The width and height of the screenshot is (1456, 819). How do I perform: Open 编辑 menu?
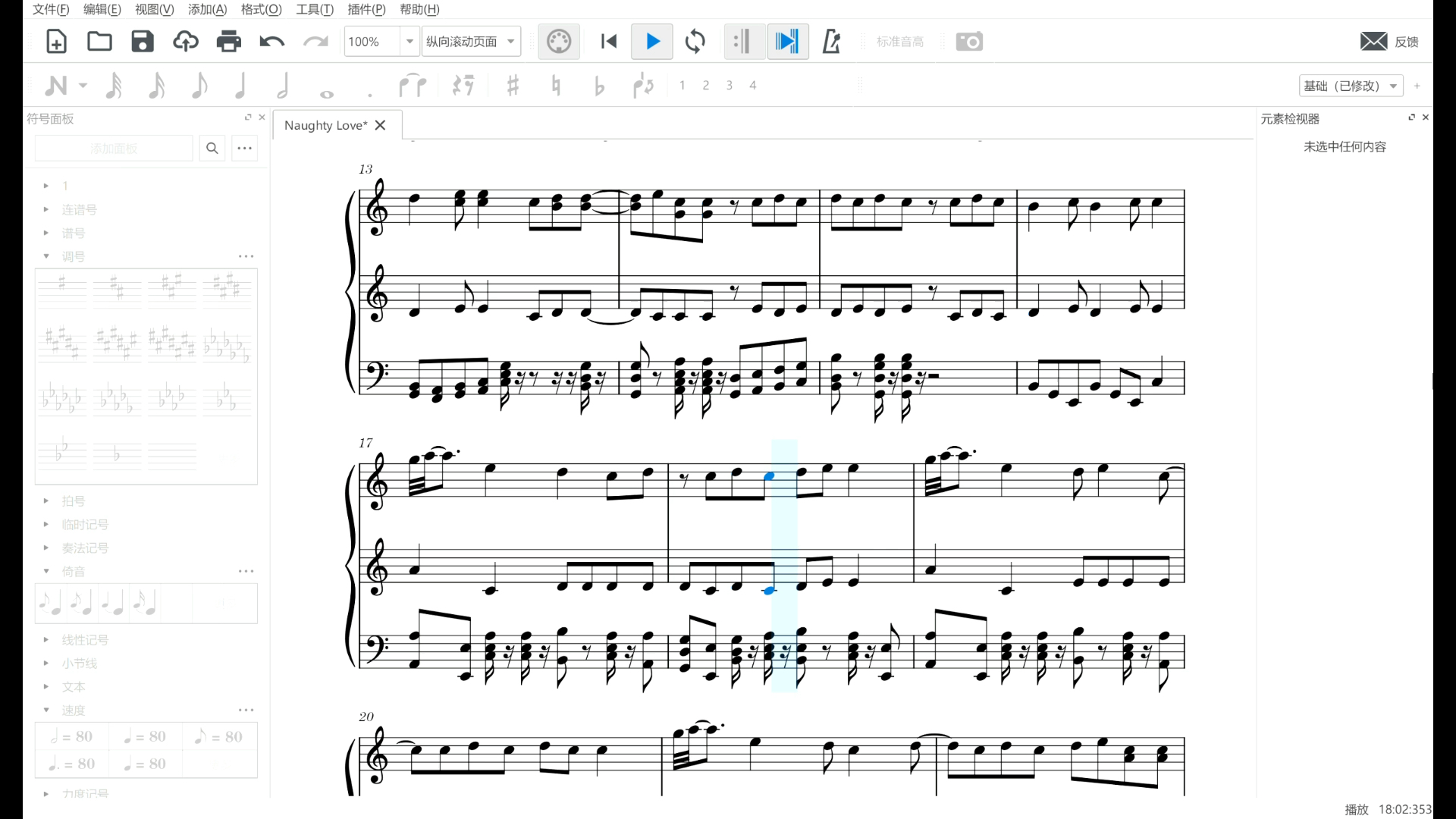point(102,9)
